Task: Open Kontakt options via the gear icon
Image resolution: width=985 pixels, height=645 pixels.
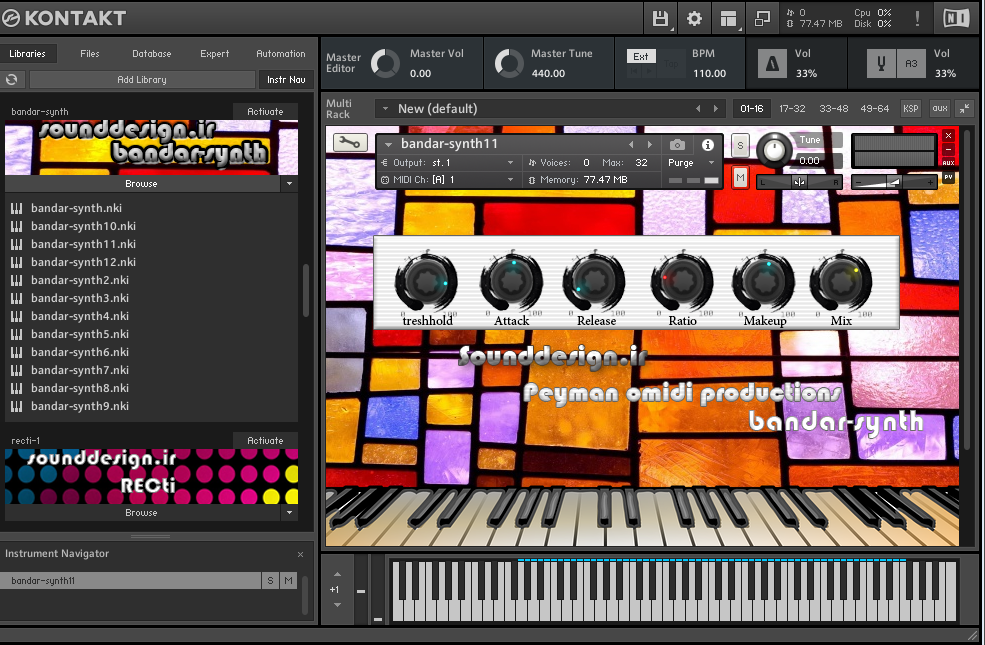Action: (694, 19)
